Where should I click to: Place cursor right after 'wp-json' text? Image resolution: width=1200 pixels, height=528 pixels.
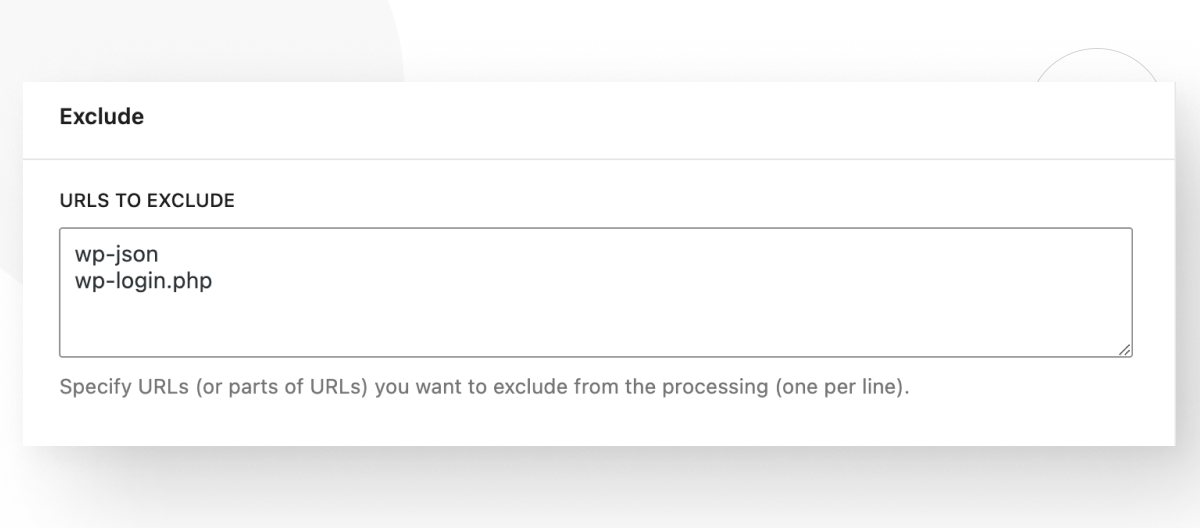tap(160, 255)
